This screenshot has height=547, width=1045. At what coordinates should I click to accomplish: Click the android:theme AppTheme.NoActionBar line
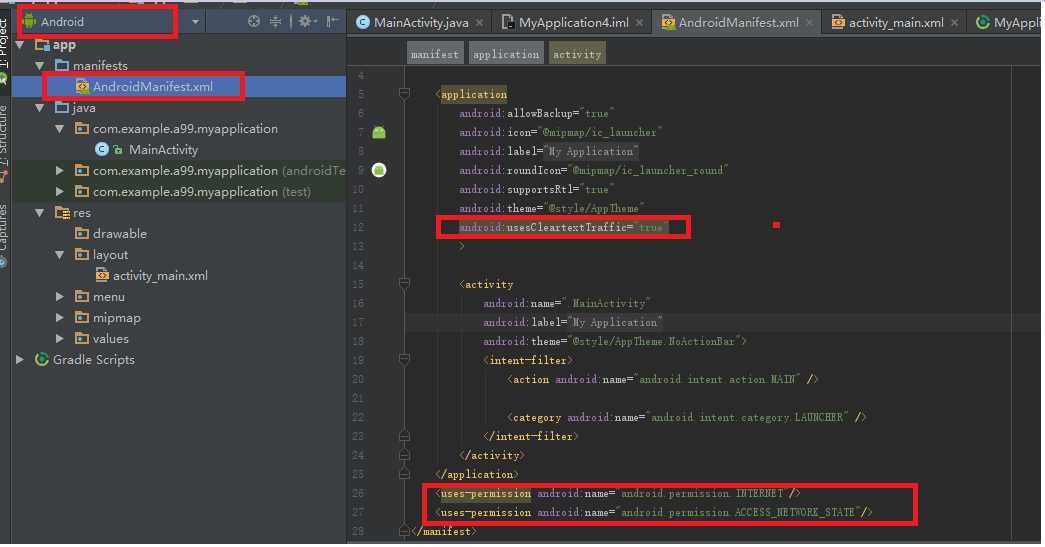point(614,341)
